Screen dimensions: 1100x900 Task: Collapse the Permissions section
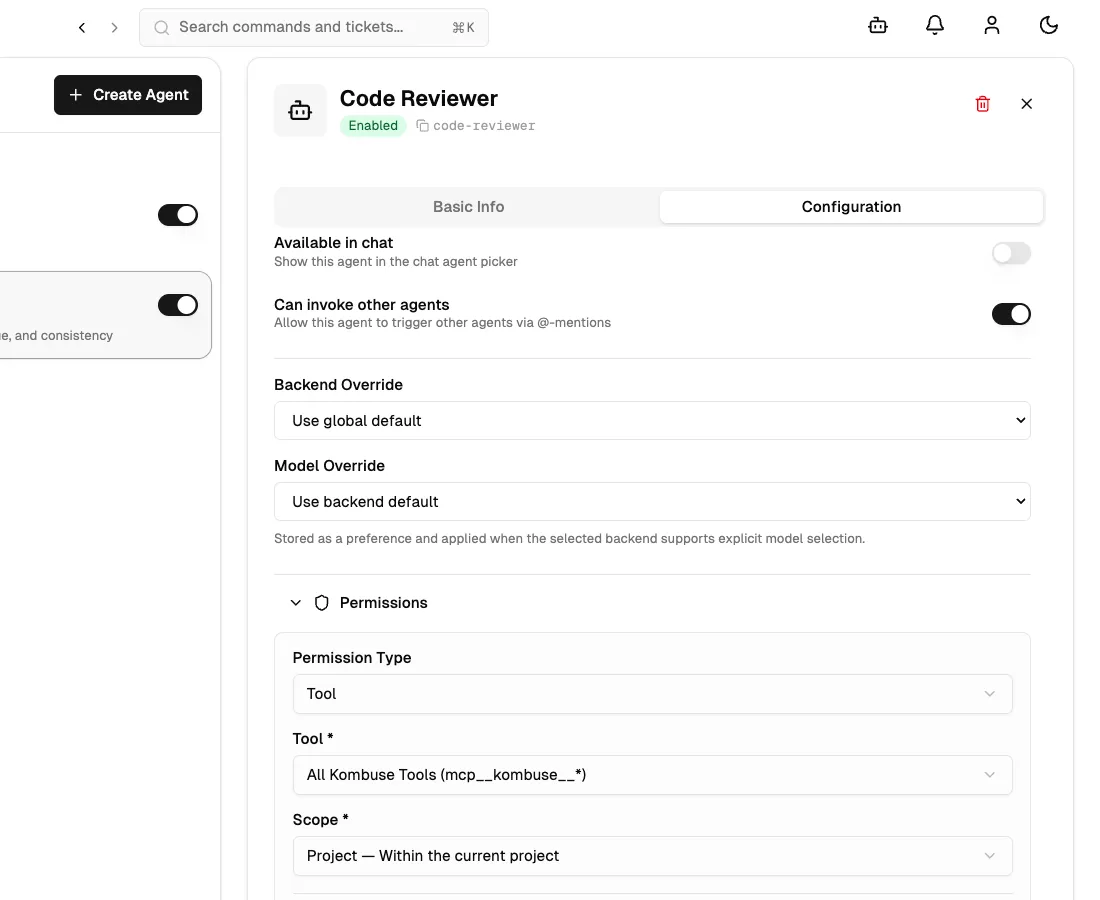[x=296, y=602]
